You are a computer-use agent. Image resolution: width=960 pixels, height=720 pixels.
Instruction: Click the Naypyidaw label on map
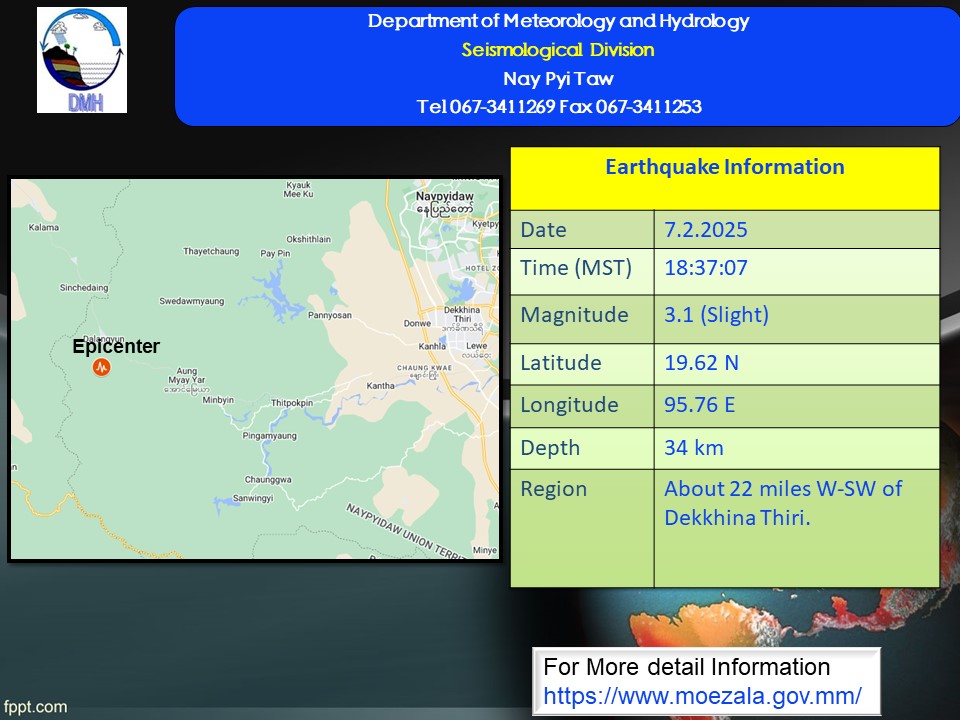point(444,196)
